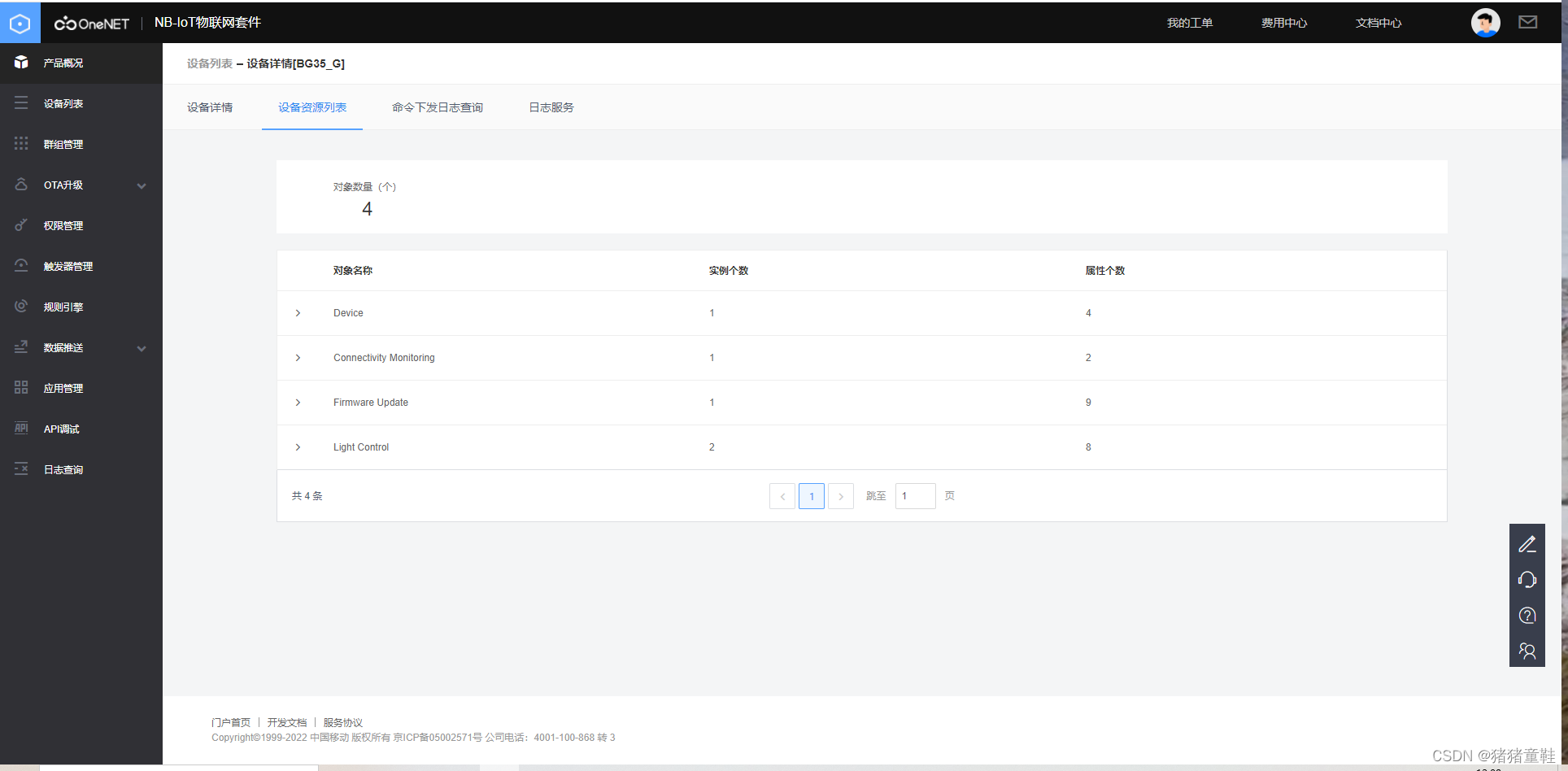Switch to the 设备详情 tab
The image size is (1568, 771).
(x=210, y=107)
